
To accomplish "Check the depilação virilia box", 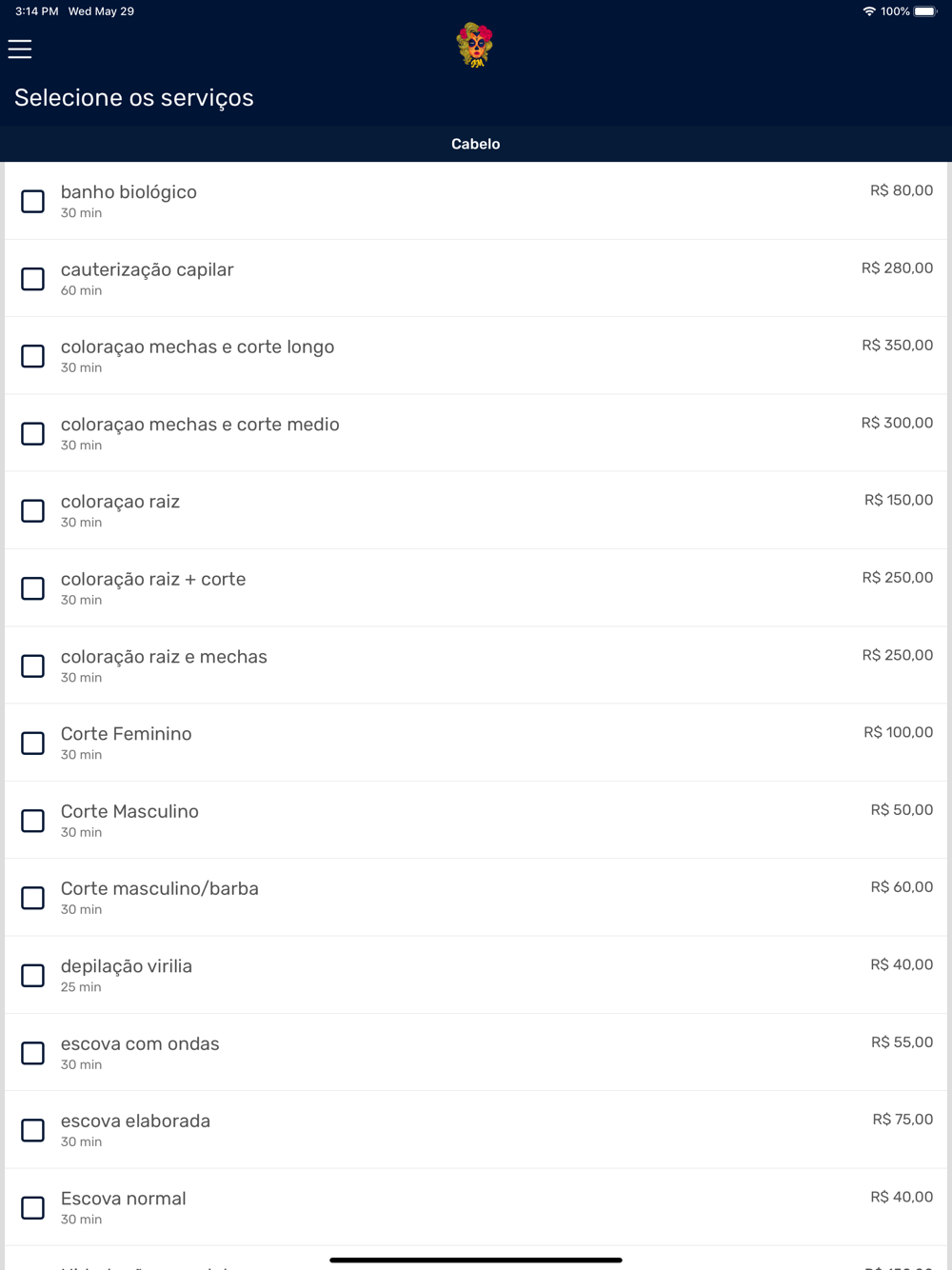I will (33, 976).
